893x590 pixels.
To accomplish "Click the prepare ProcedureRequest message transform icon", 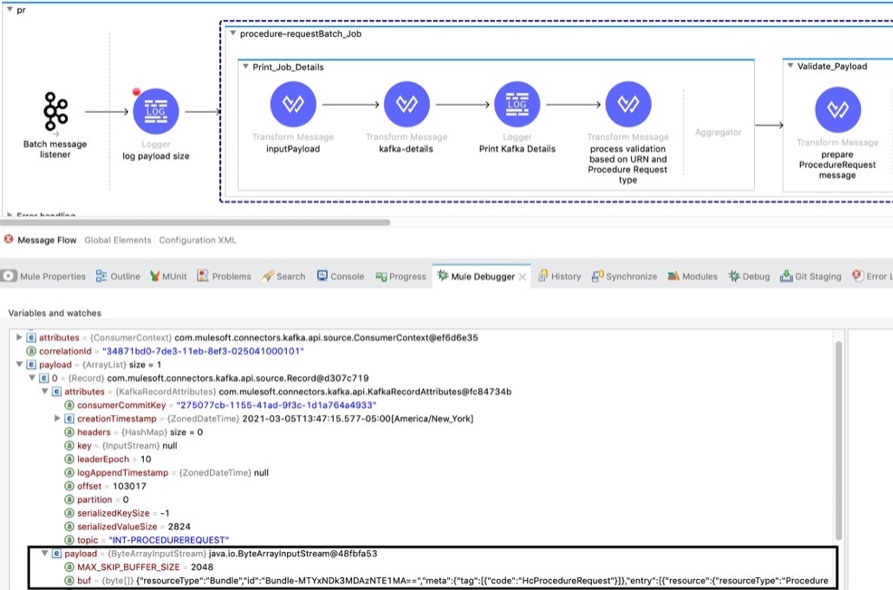I will coord(837,110).
